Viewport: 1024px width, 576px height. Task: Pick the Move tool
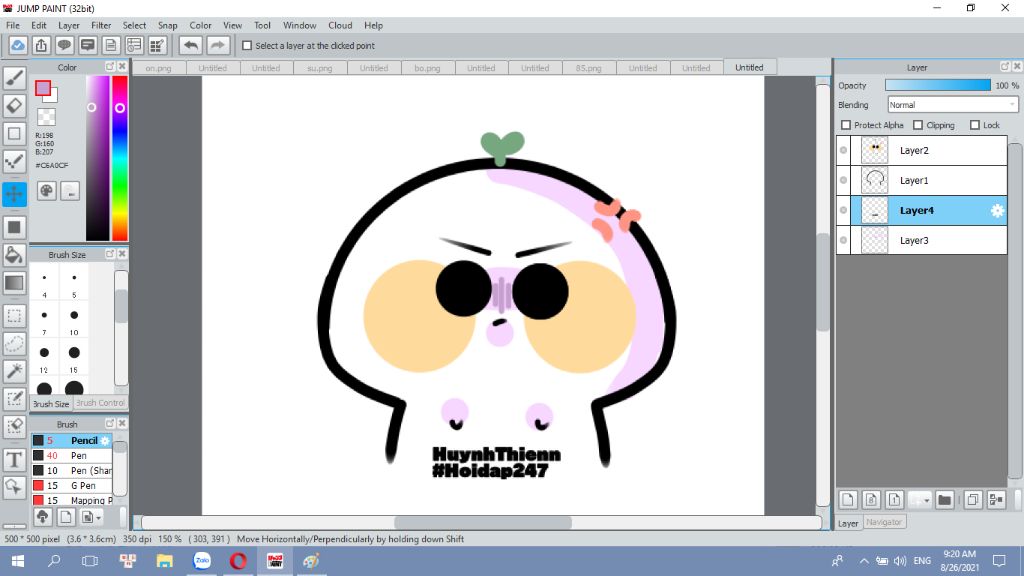(14, 194)
